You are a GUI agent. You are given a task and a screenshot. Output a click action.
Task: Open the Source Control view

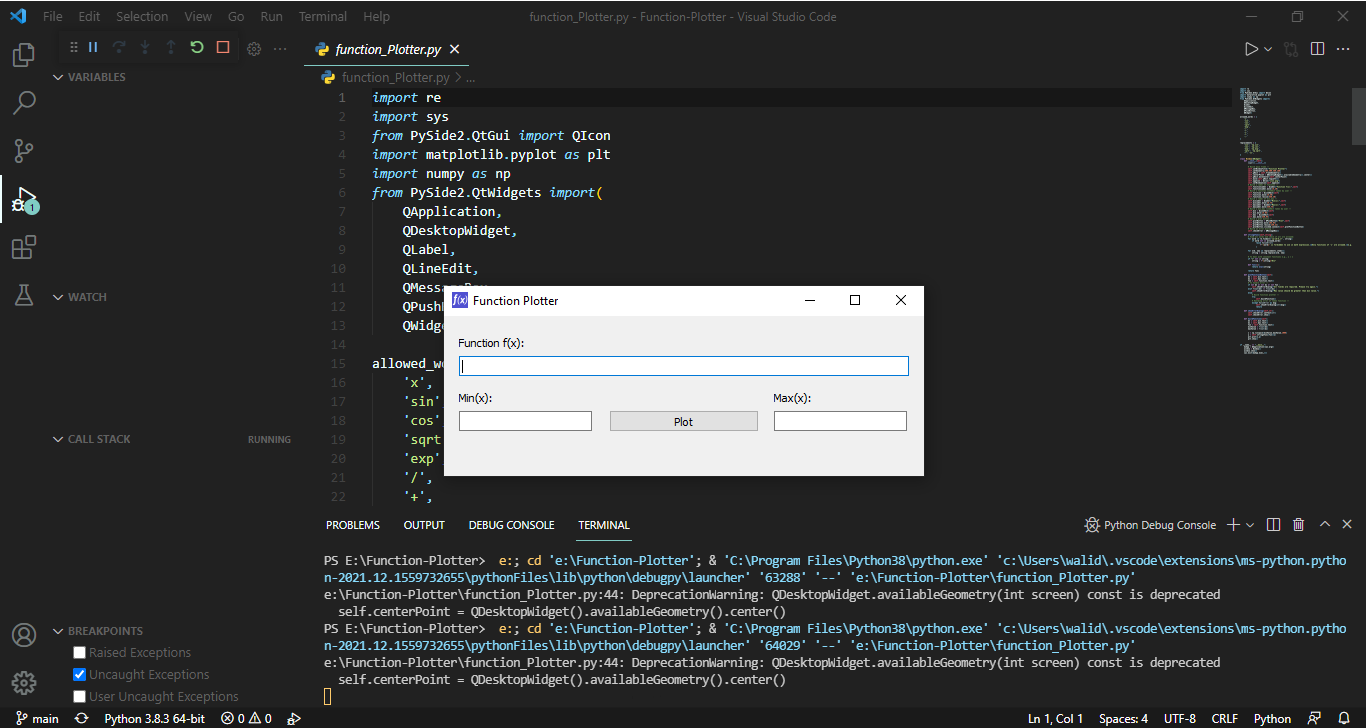[24, 150]
